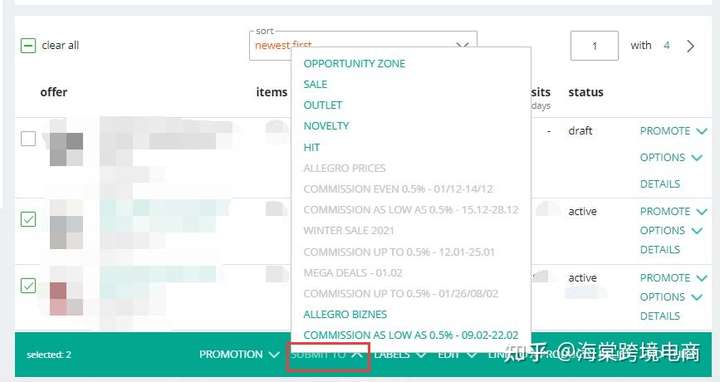Open the LABELS dropdown in bottom bar
The image size is (720, 382).
pos(400,354)
